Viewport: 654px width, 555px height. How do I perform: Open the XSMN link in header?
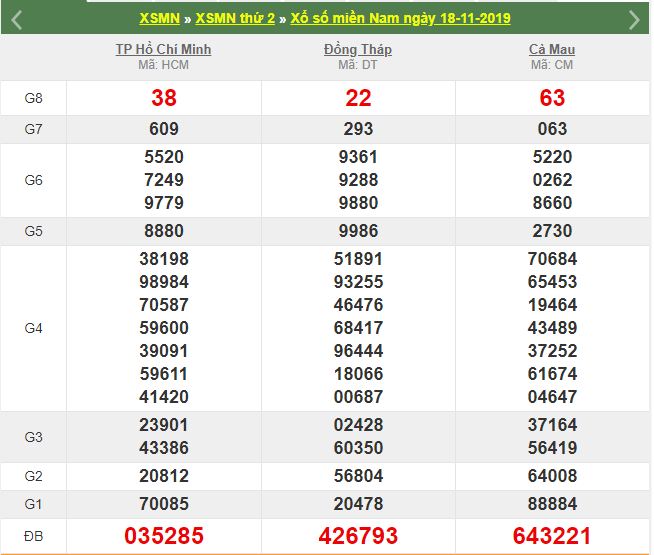(x=161, y=19)
